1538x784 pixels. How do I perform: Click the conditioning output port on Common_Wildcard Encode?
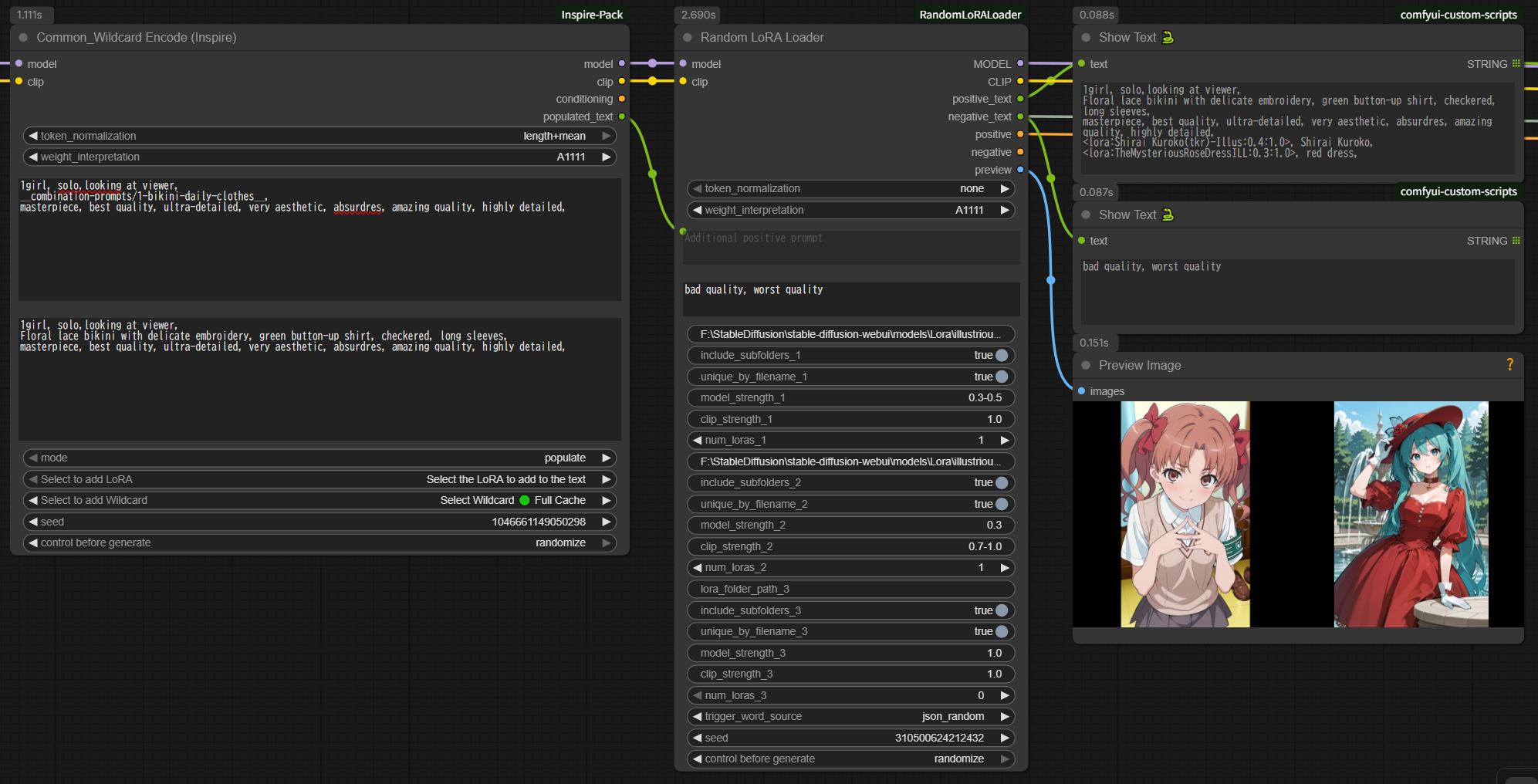[x=622, y=99]
